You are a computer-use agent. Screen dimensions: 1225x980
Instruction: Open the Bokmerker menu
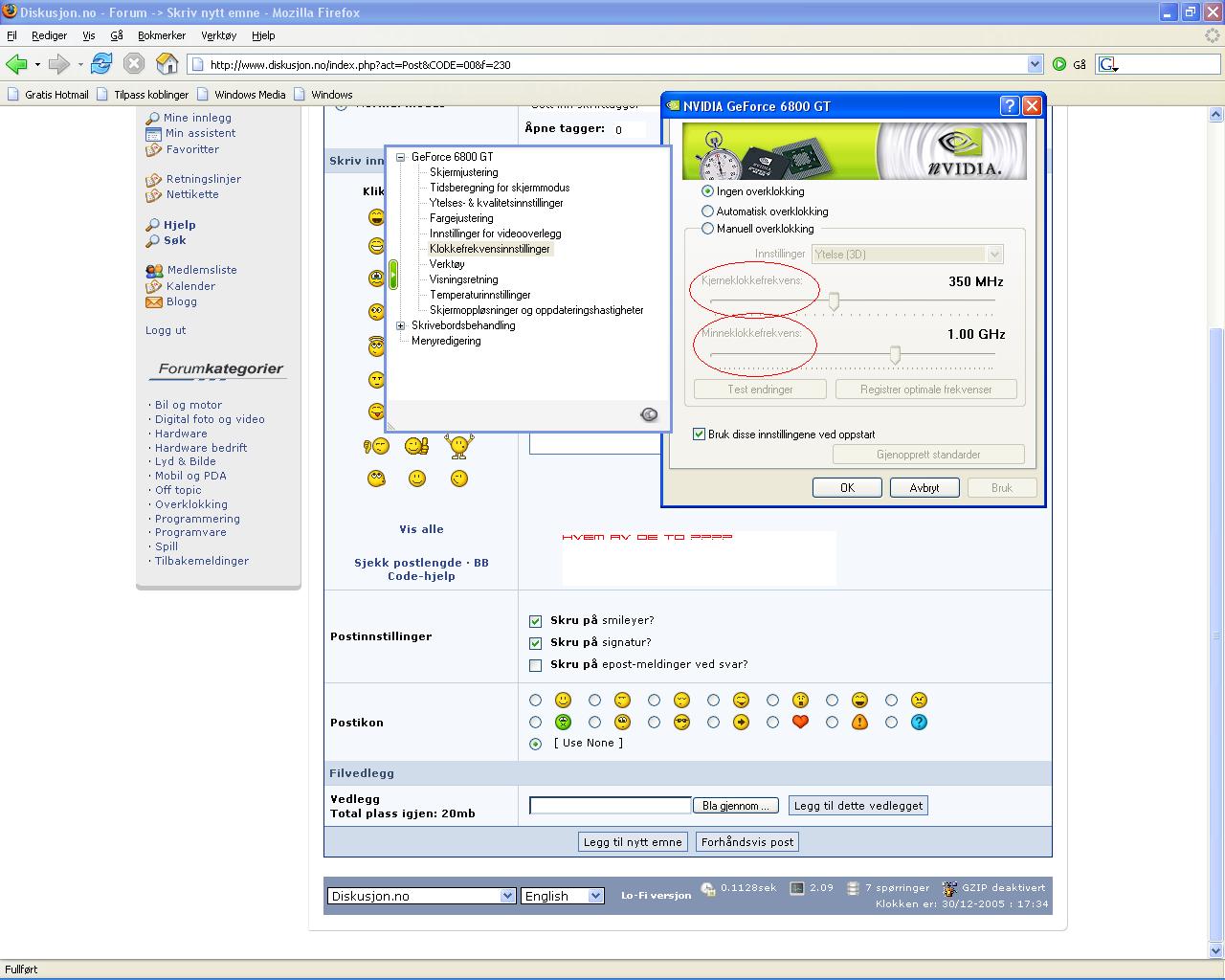click(162, 35)
